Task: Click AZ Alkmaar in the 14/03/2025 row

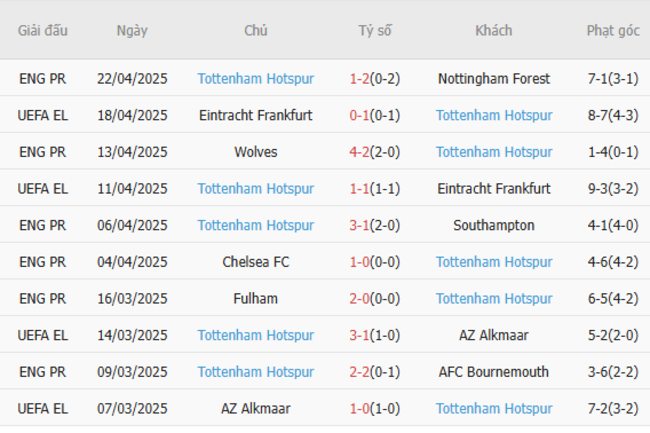Action: pos(494,335)
